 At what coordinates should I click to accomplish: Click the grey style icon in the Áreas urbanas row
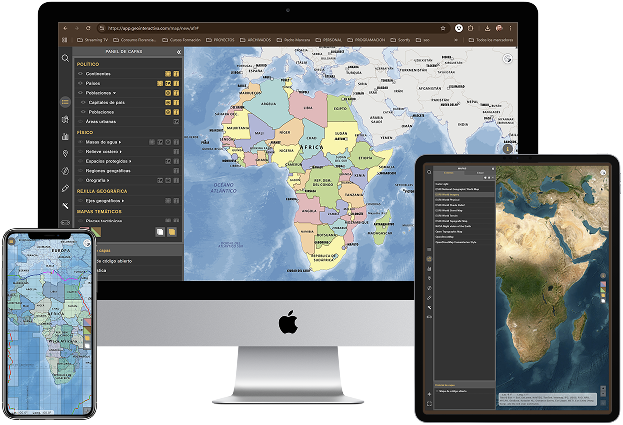click(176, 122)
